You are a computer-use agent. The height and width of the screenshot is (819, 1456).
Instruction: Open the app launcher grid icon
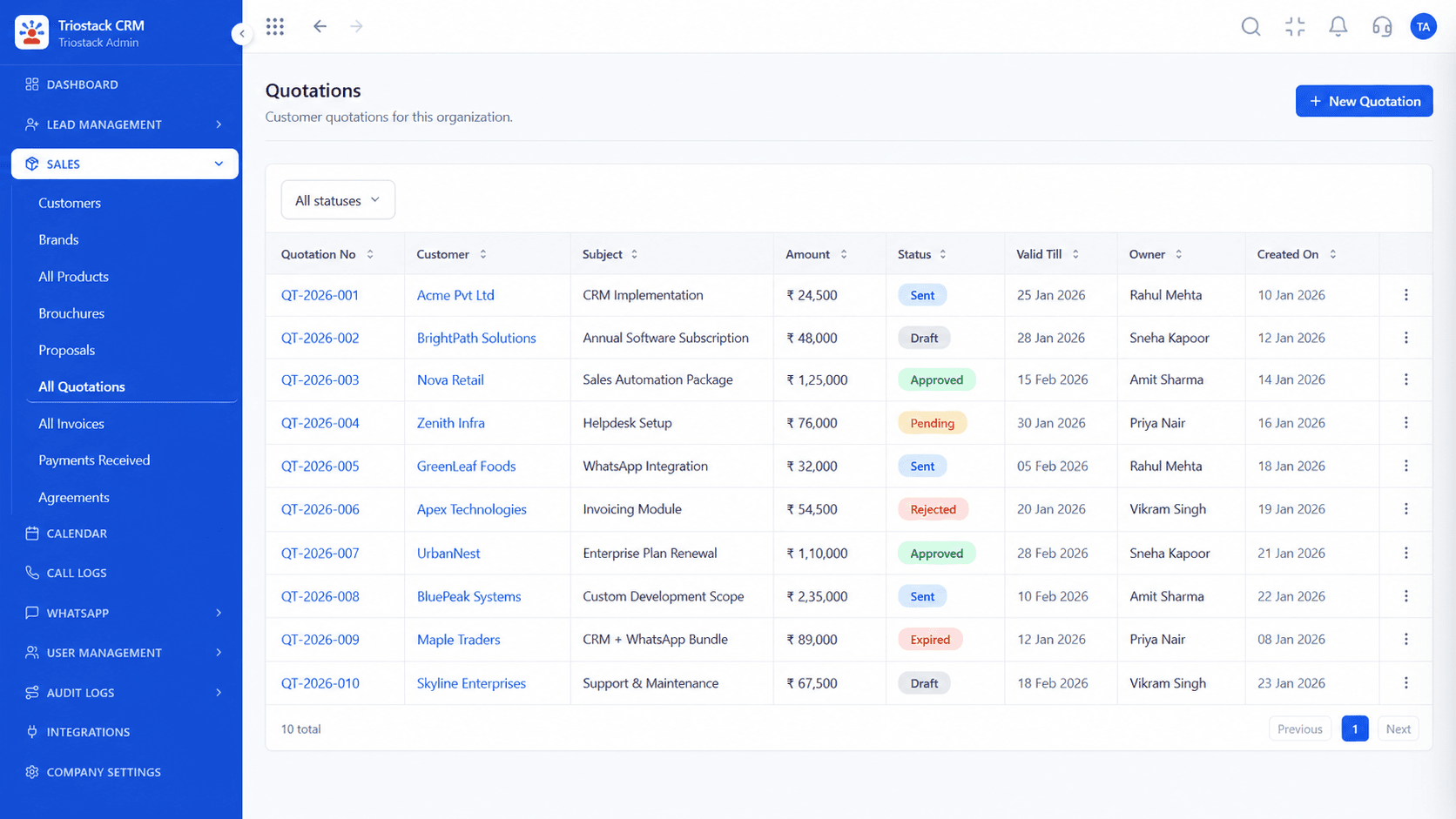(275, 26)
